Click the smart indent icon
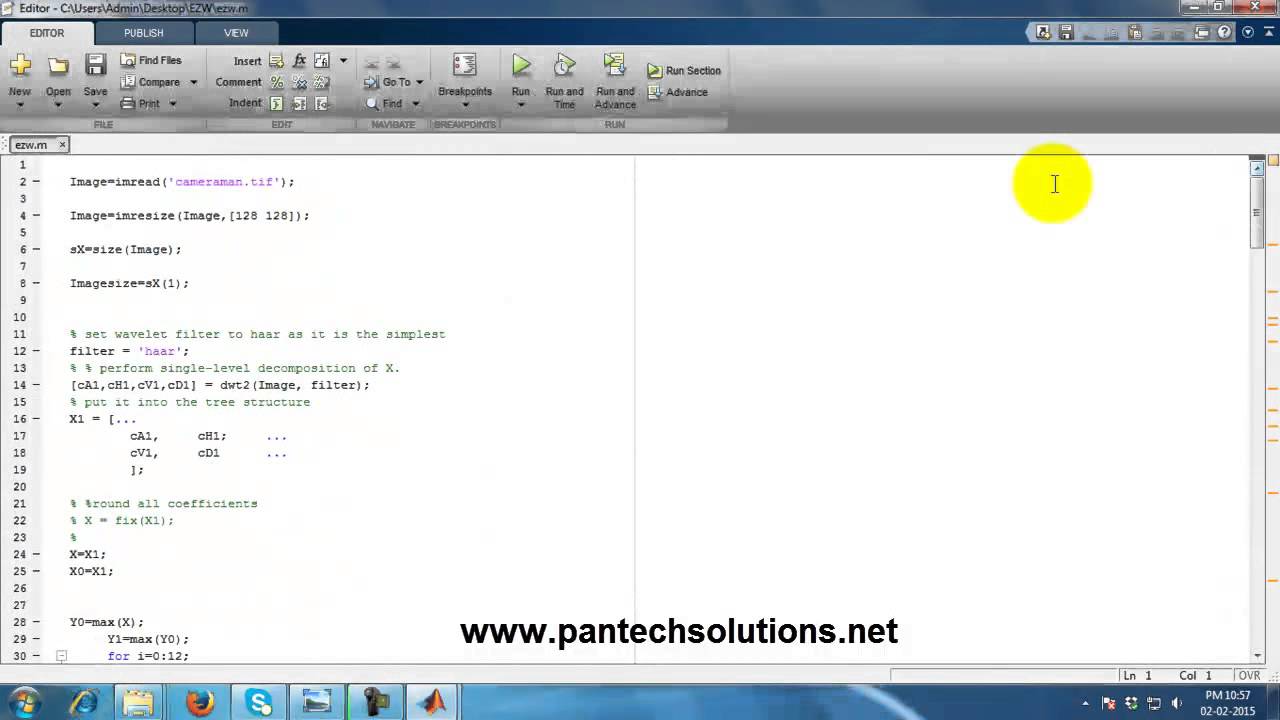The width and height of the screenshot is (1280, 720). tap(277, 103)
